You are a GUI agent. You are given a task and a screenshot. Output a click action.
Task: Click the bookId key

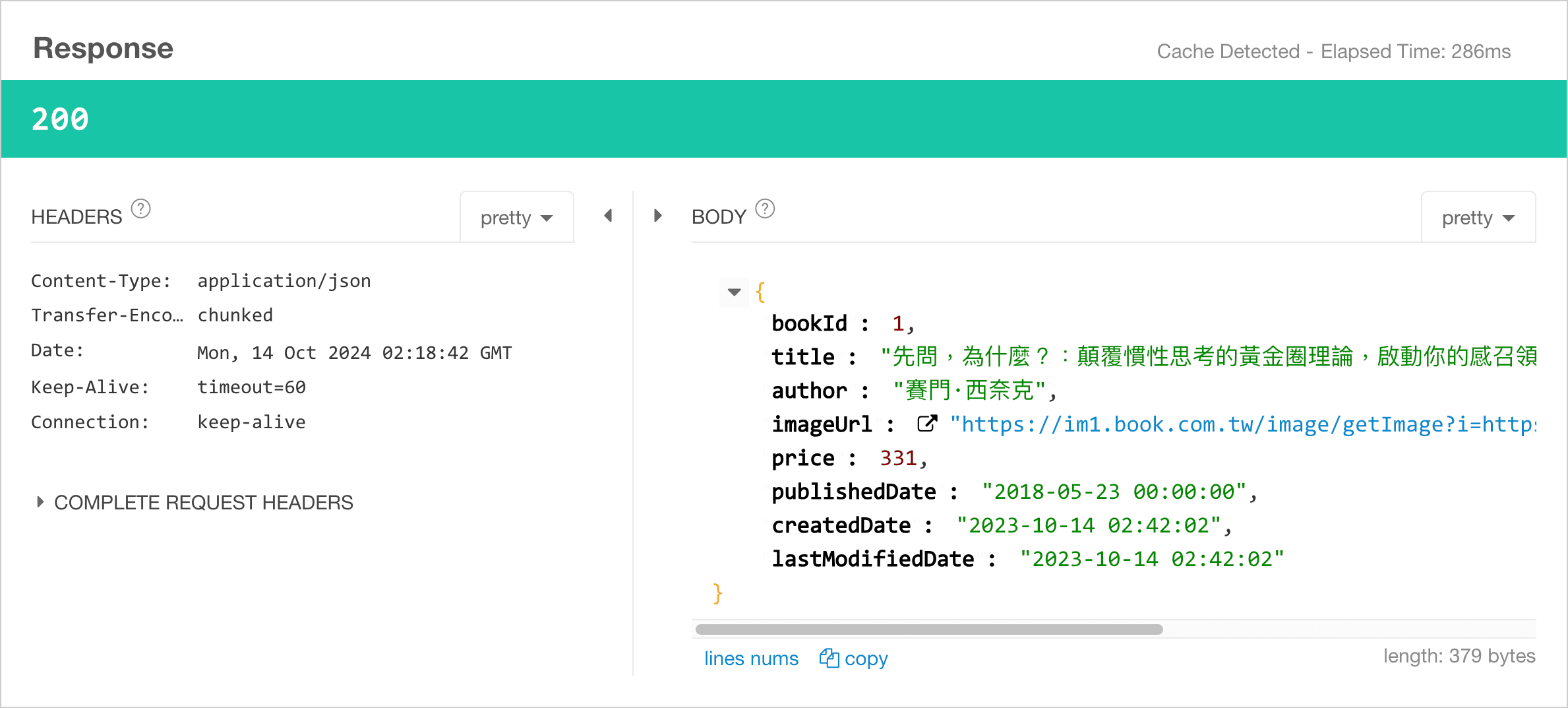coord(809,323)
